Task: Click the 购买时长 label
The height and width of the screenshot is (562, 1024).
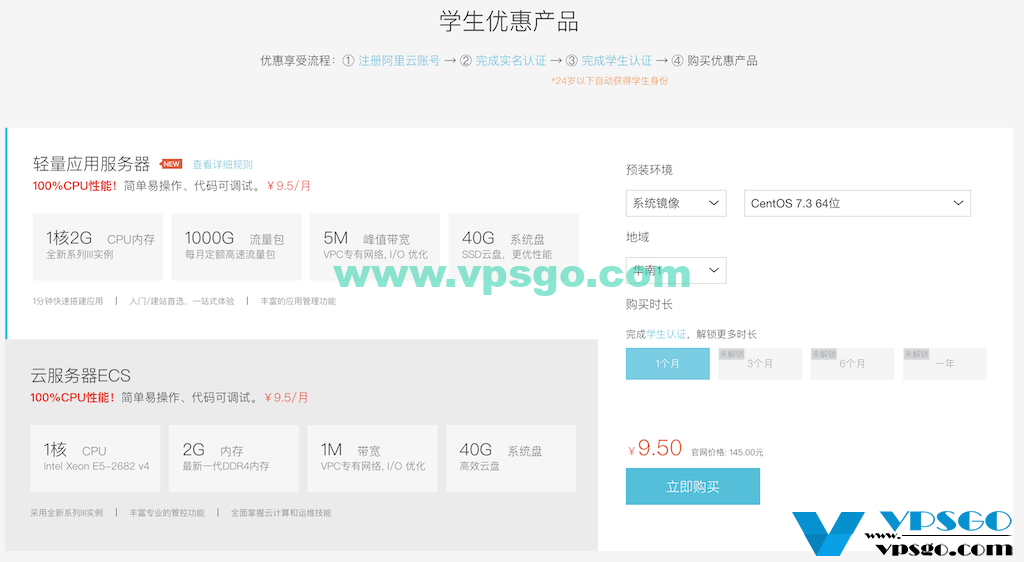Action: [x=649, y=304]
